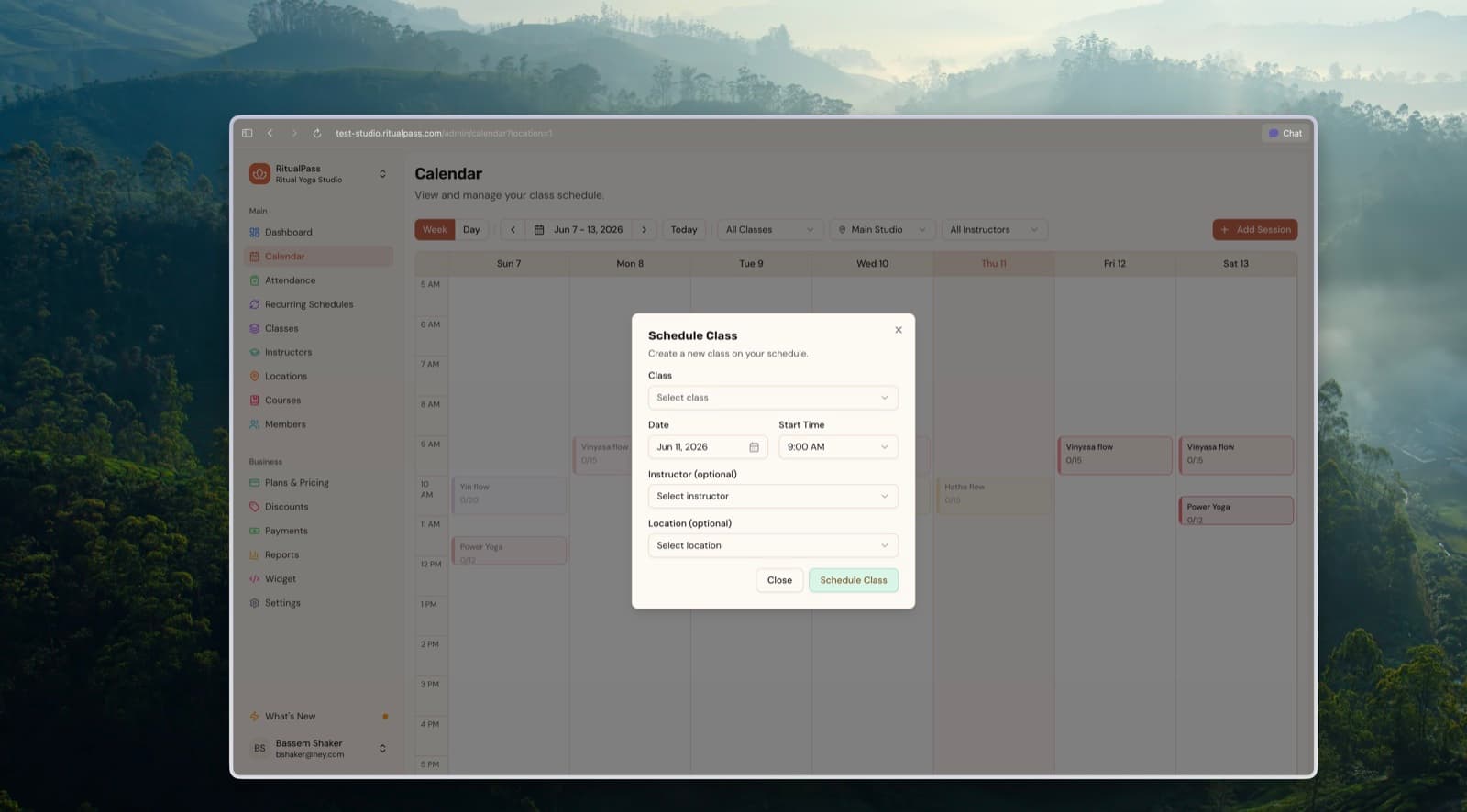Click the address bar URL
The height and width of the screenshot is (812, 1467).
pos(444,133)
